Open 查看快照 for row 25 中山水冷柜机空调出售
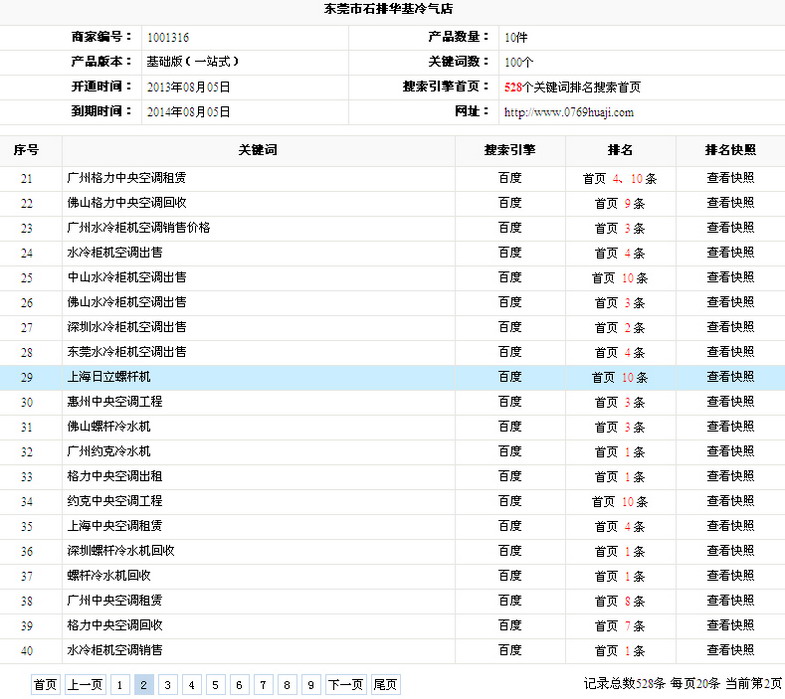Screen dimensions: 785x699 (x=730, y=277)
